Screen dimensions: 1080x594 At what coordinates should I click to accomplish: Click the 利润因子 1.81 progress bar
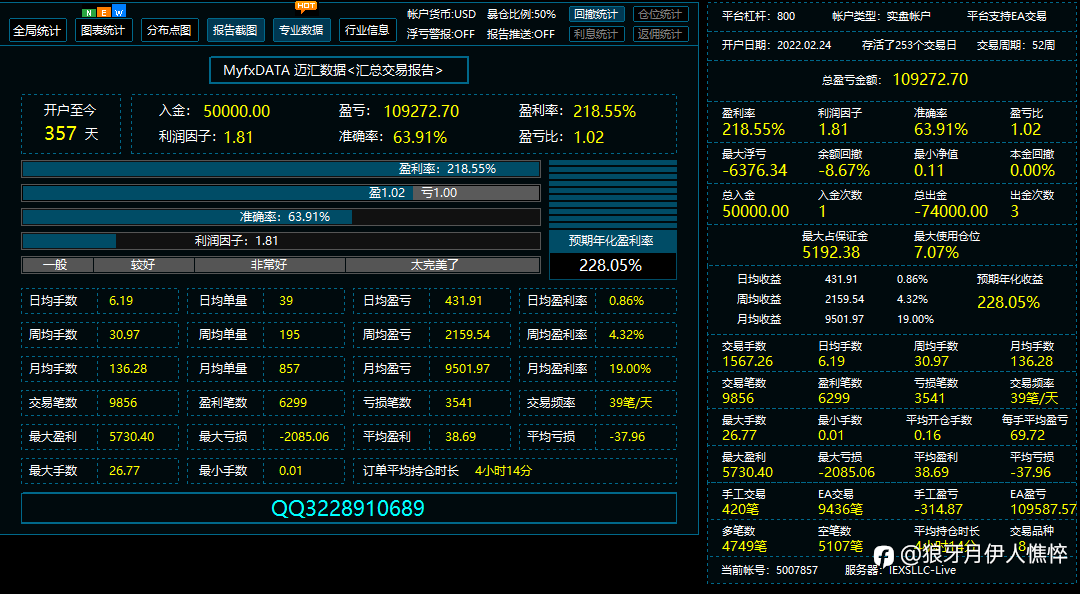pos(281,241)
